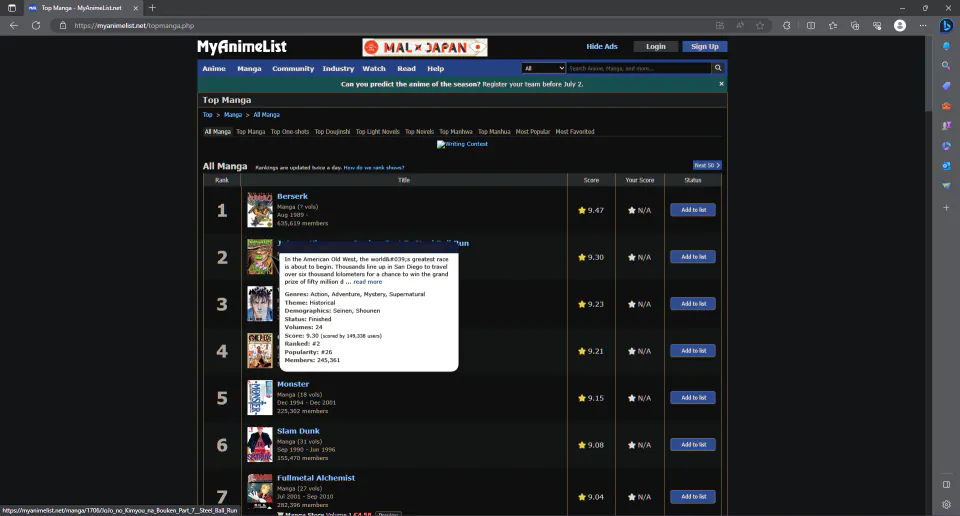Click the site search magnifier button
Viewport: 960px width, 516px height.
(718, 68)
